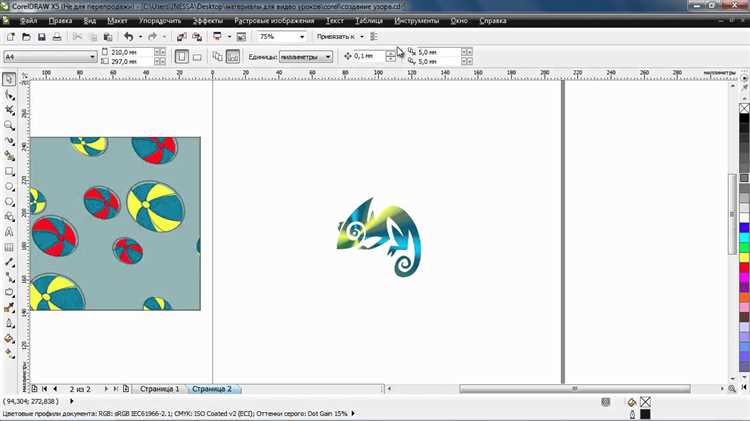Select the Freehand drawing tool
The image size is (750, 421).
pyautogui.click(x=9, y=141)
